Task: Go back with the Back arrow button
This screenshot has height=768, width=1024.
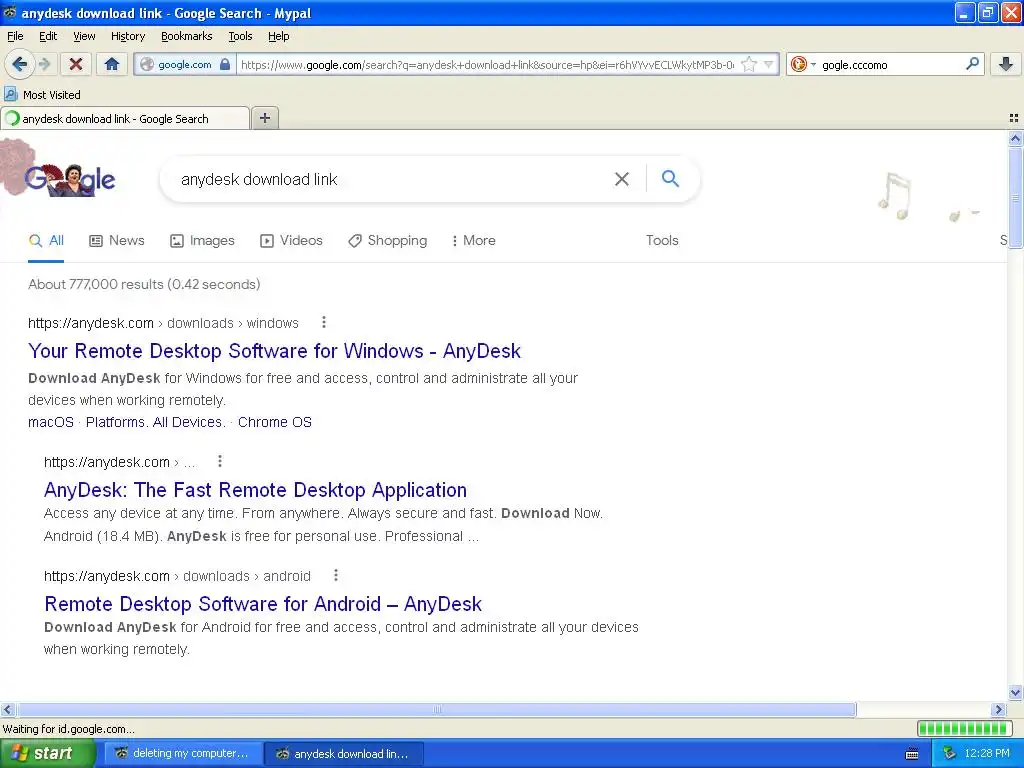Action: 19,64
